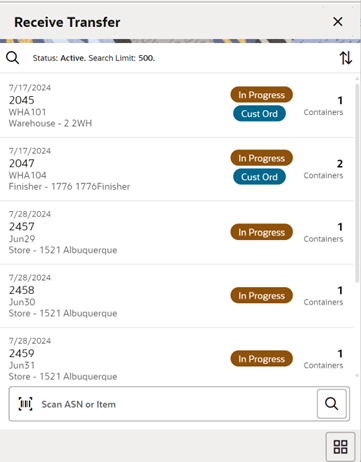The width and height of the screenshot is (361, 462).
Task: Click scroll down arrow of transfer list
Action: 357,376
